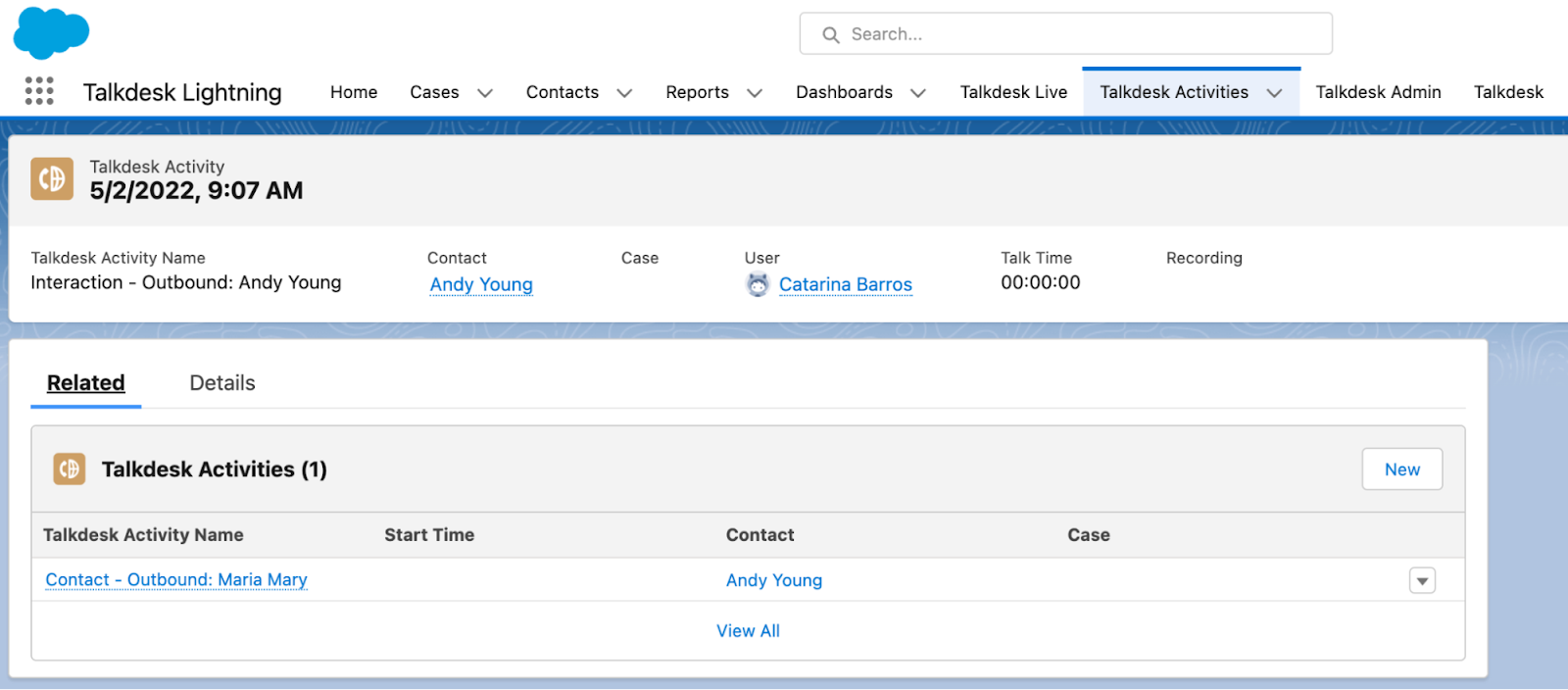Click the Talkdesk Activities related list icon

69,469
